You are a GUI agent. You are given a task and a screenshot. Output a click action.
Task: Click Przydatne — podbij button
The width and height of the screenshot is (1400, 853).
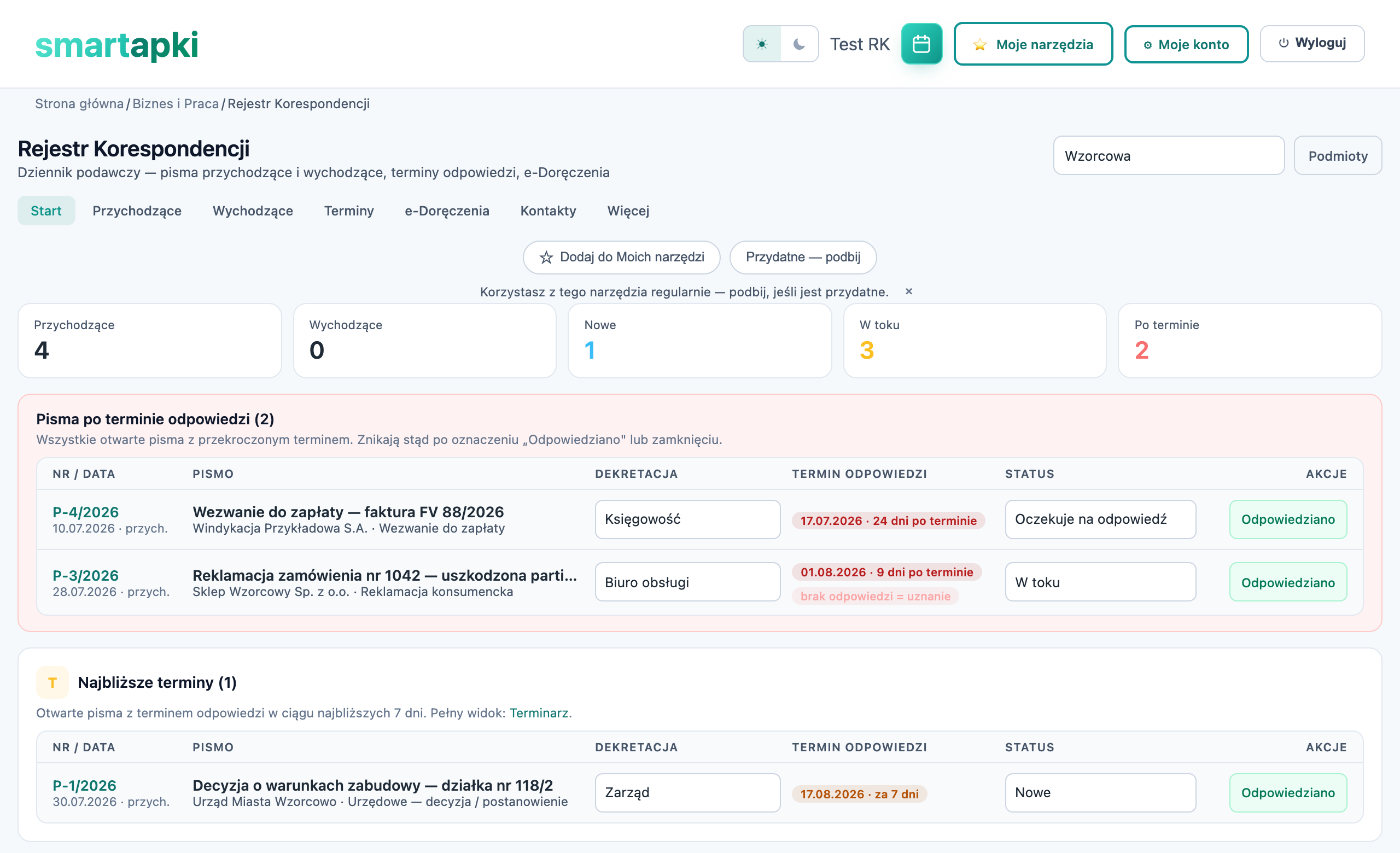pos(803,257)
